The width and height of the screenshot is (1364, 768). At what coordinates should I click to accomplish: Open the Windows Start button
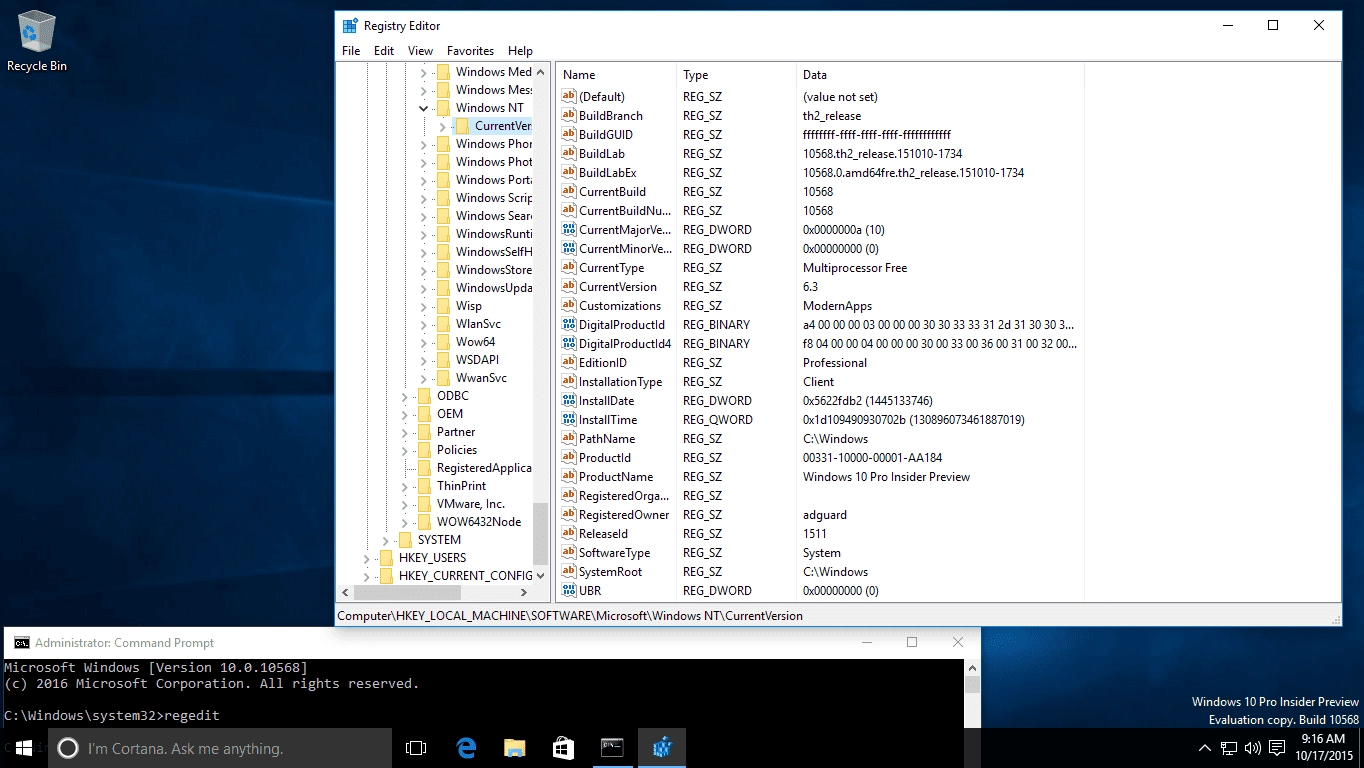click(x=23, y=748)
